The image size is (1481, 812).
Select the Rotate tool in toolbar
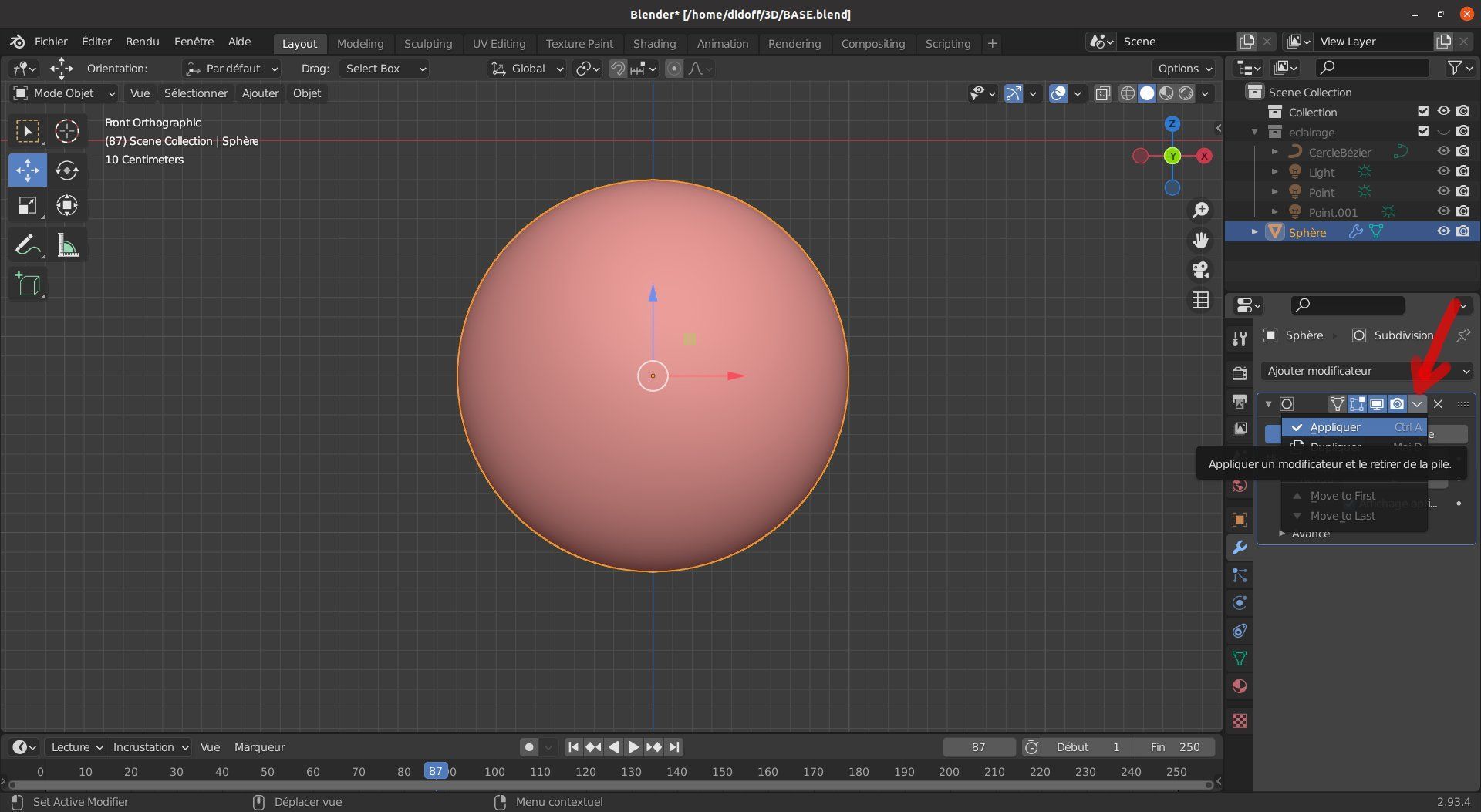coord(67,170)
